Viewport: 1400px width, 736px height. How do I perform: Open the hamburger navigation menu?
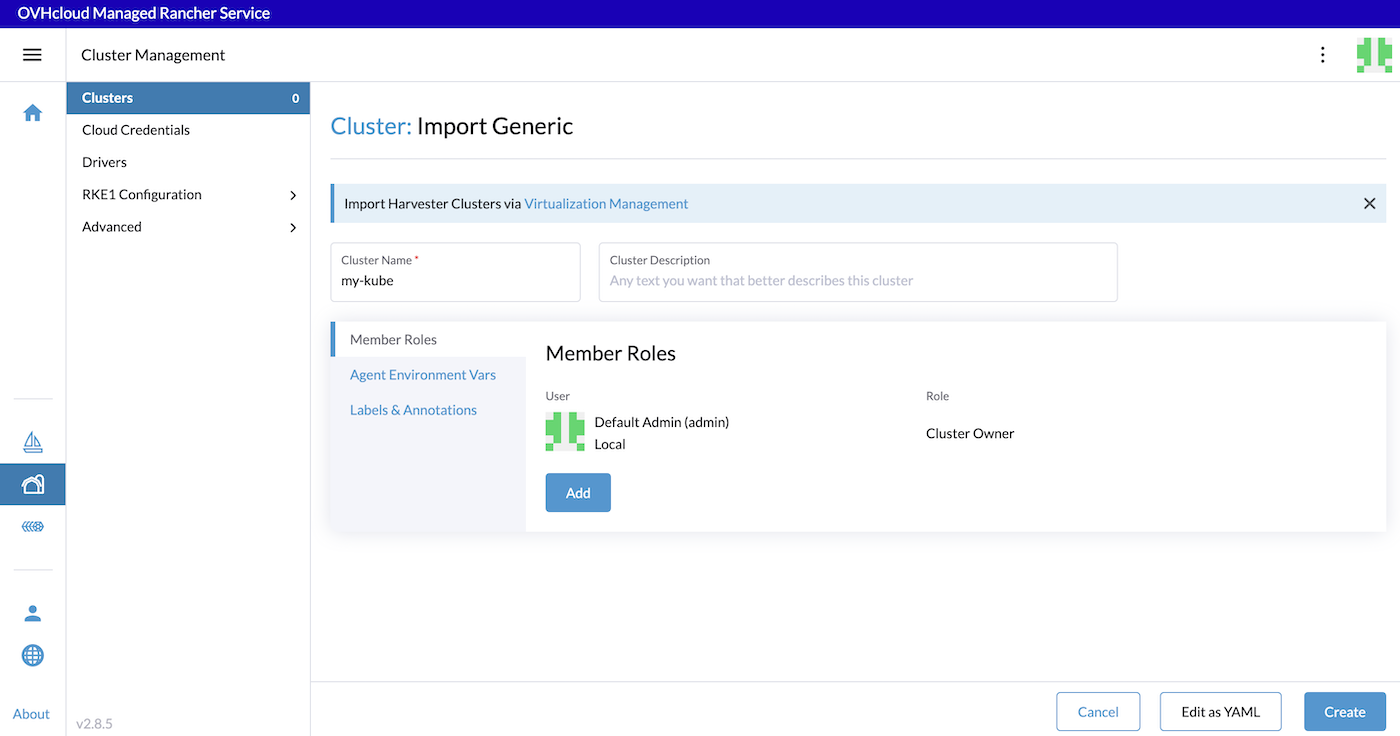[33, 54]
